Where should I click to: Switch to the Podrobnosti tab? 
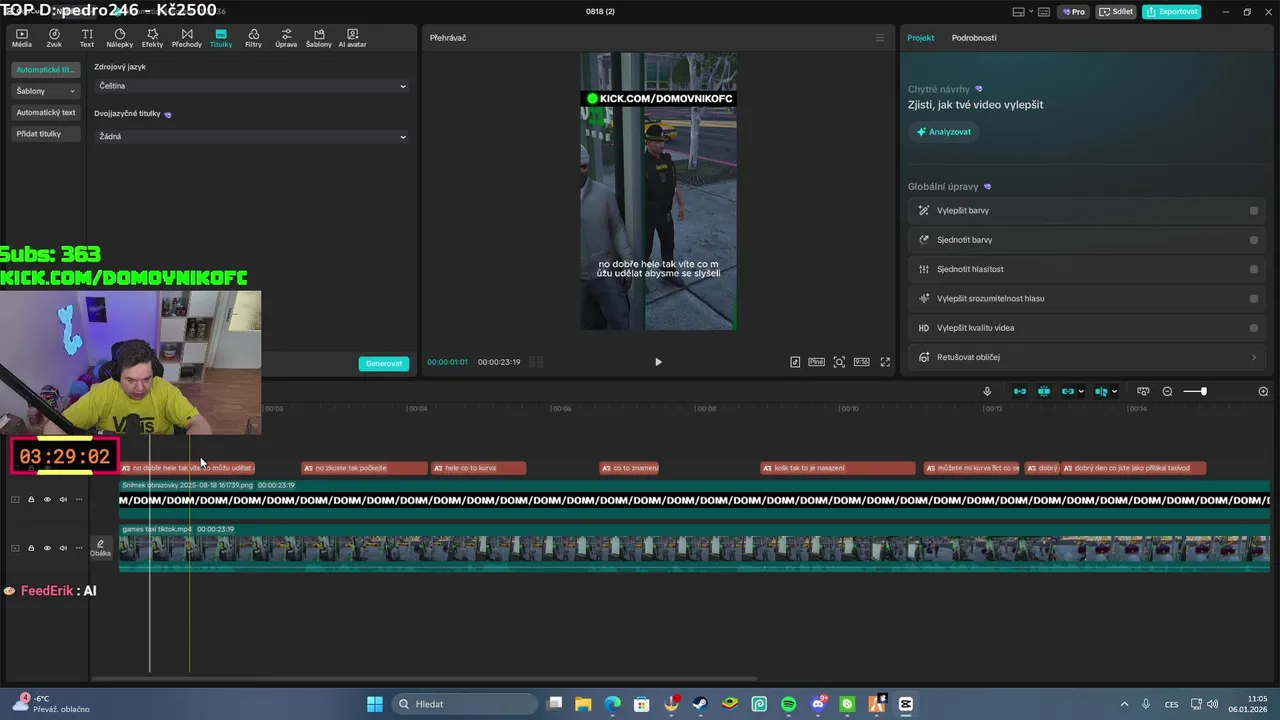tap(974, 38)
